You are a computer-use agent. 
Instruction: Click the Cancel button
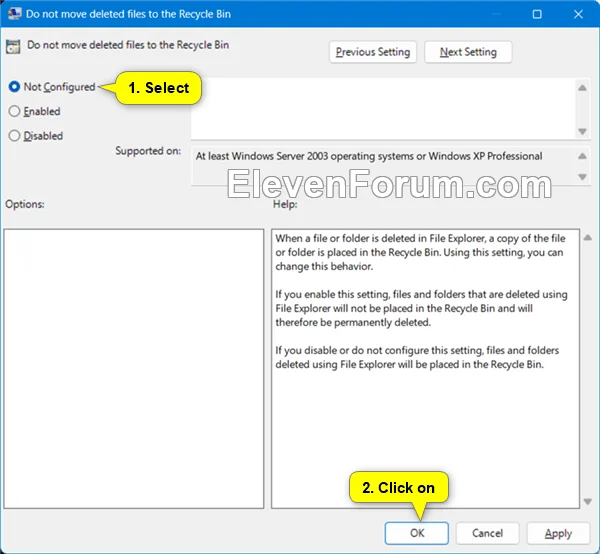tap(487, 533)
